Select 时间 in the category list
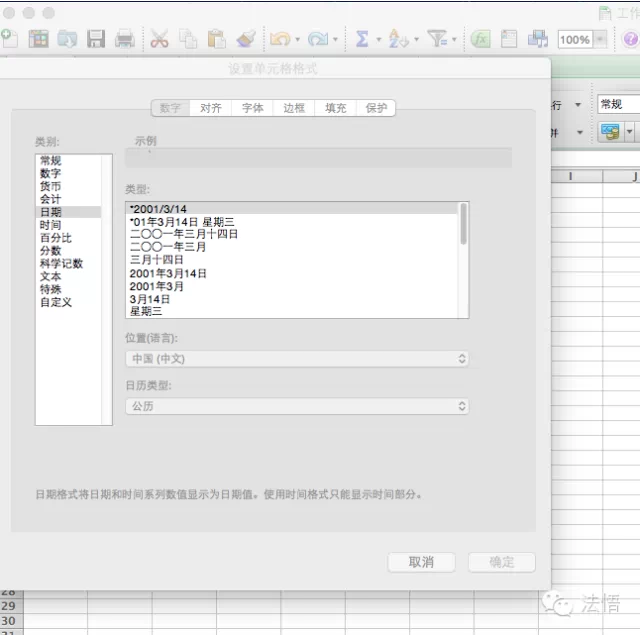Image resolution: width=640 pixels, height=635 pixels. [x=68, y=225]
